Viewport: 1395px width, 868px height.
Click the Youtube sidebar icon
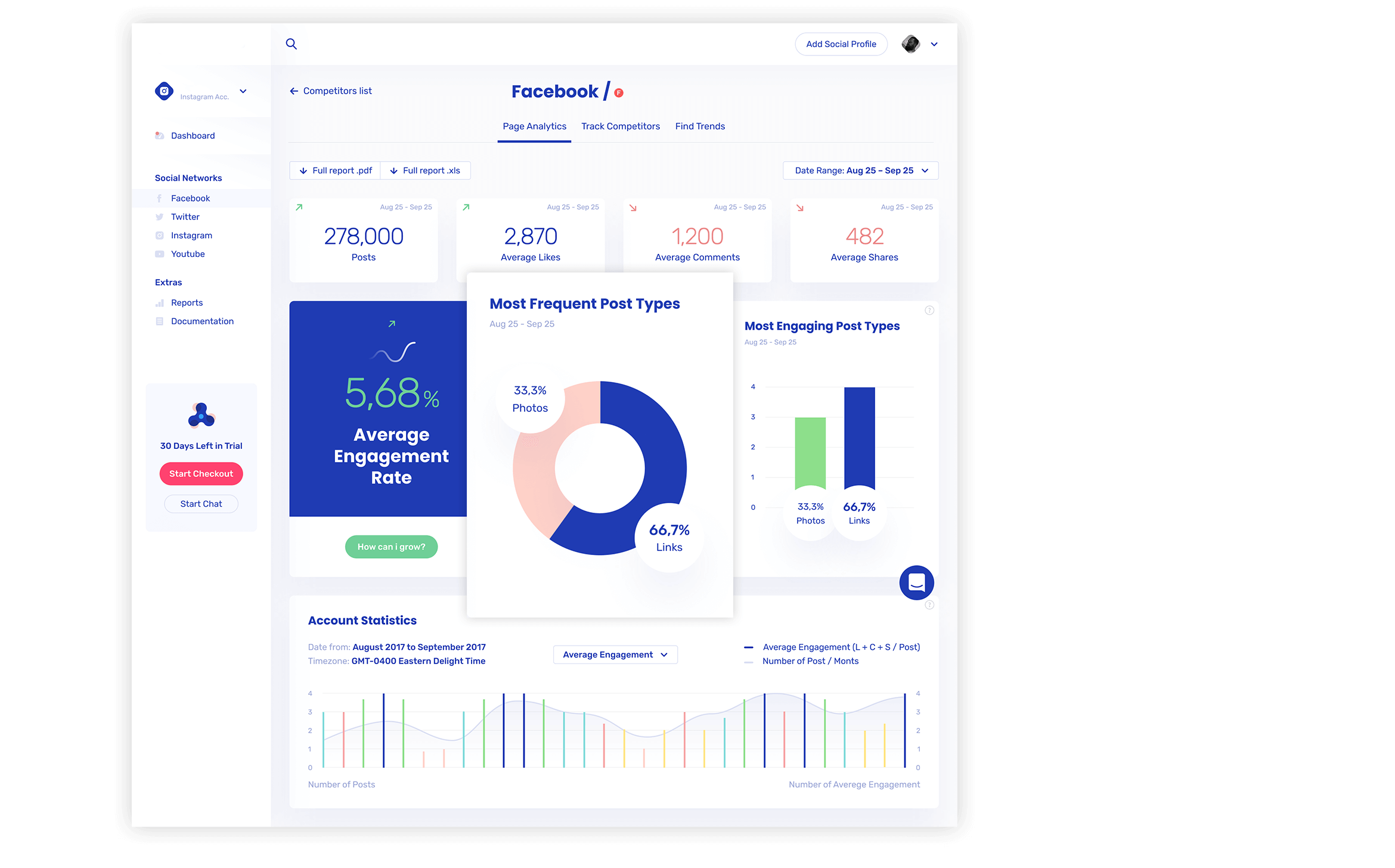[x=160, y=254]
